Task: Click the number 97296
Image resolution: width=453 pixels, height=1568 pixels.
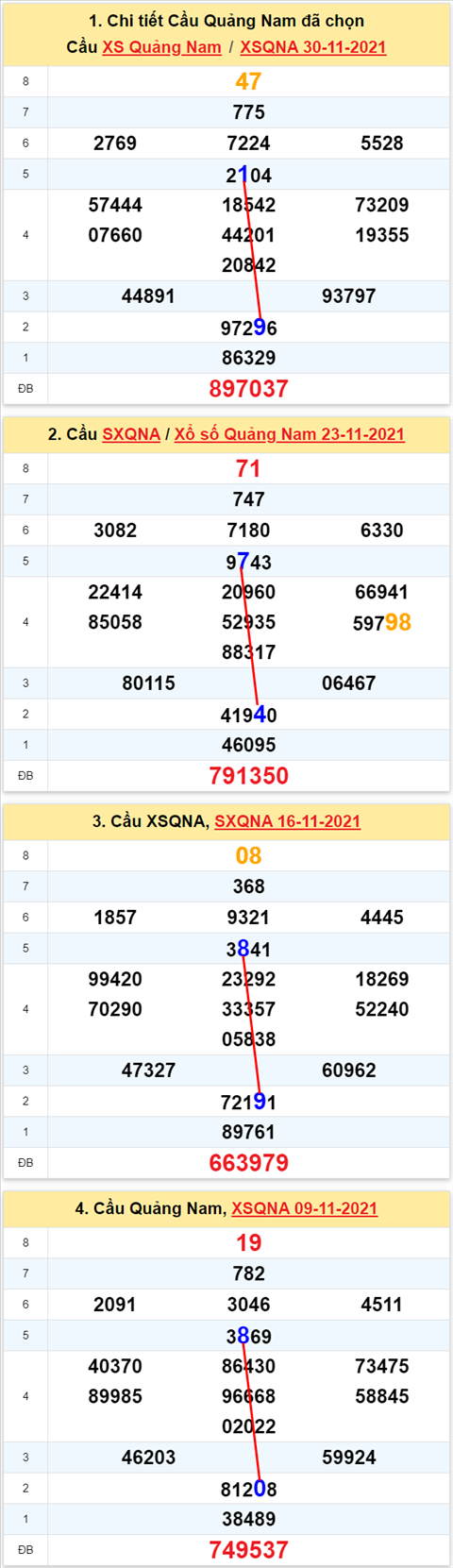Action: point(248,328)
